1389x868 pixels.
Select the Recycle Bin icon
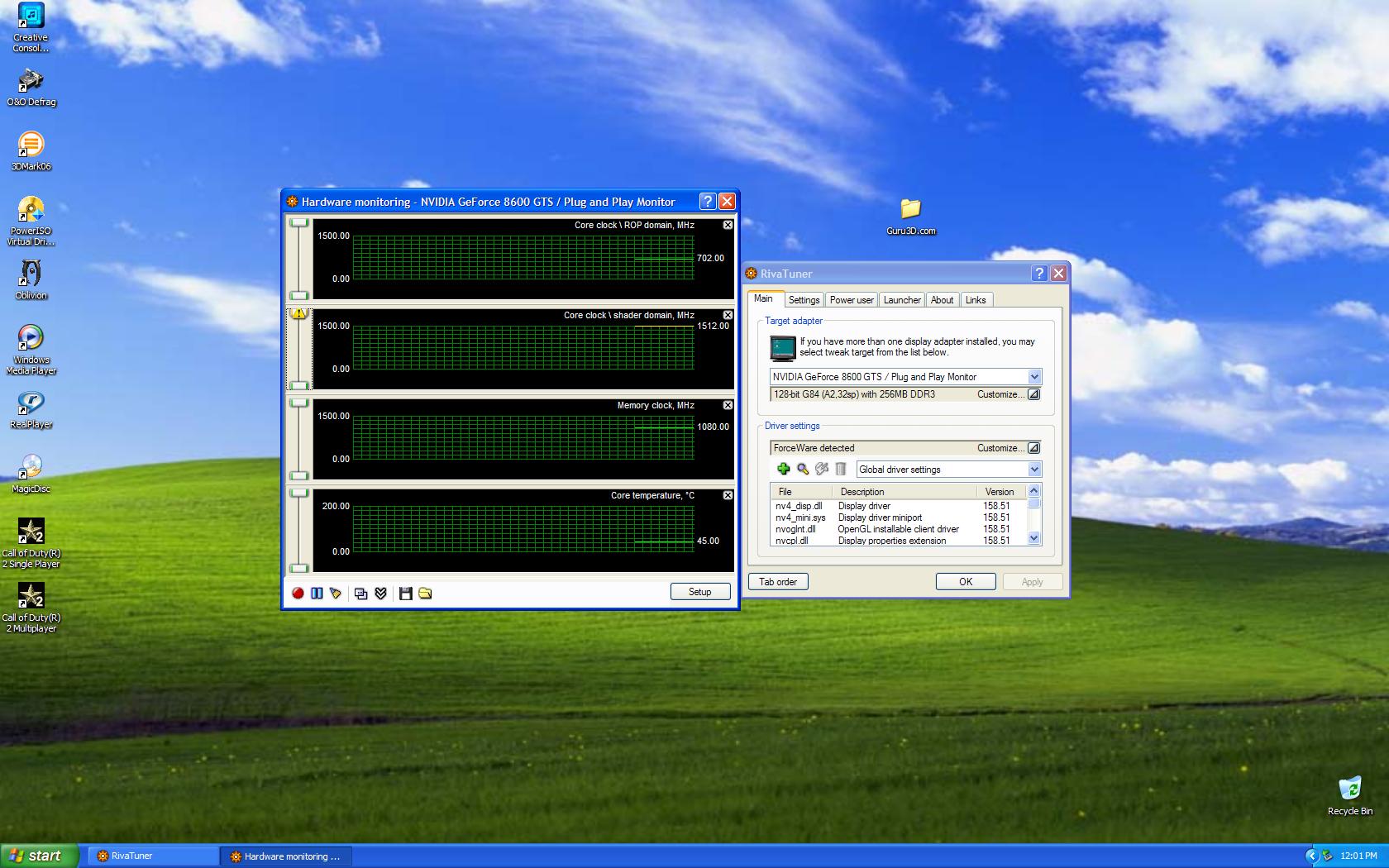point(1349,796)
